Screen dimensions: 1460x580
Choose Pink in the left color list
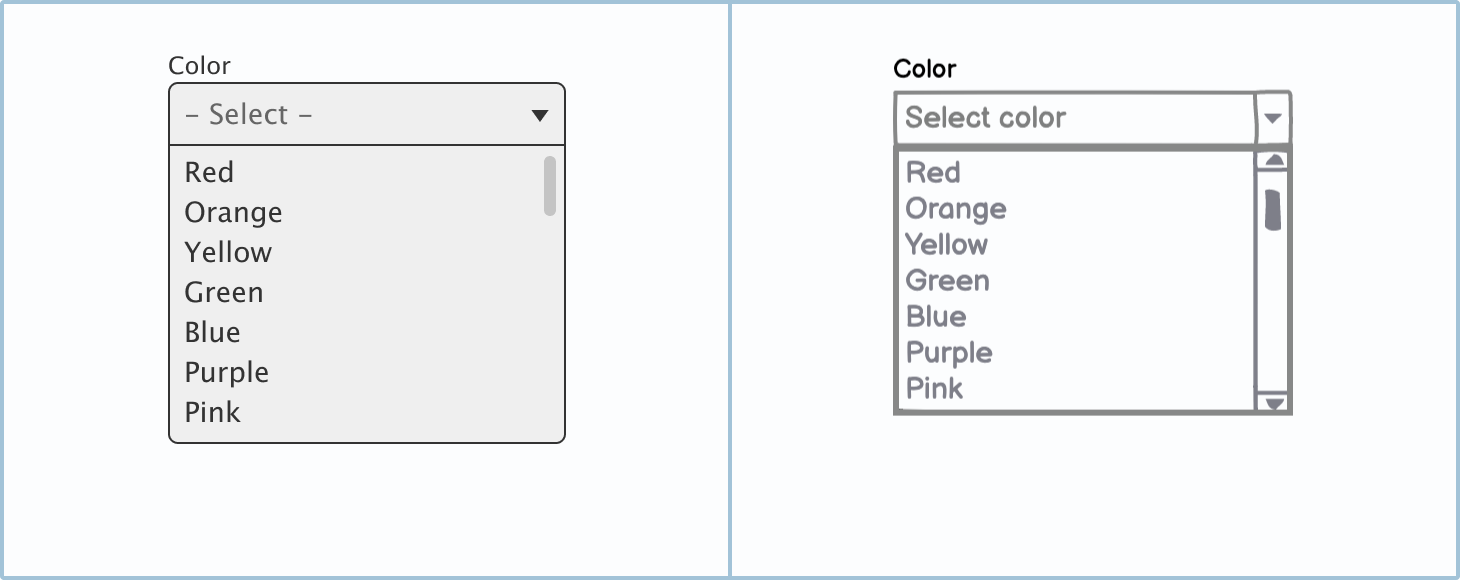click(x=212, y=412)
